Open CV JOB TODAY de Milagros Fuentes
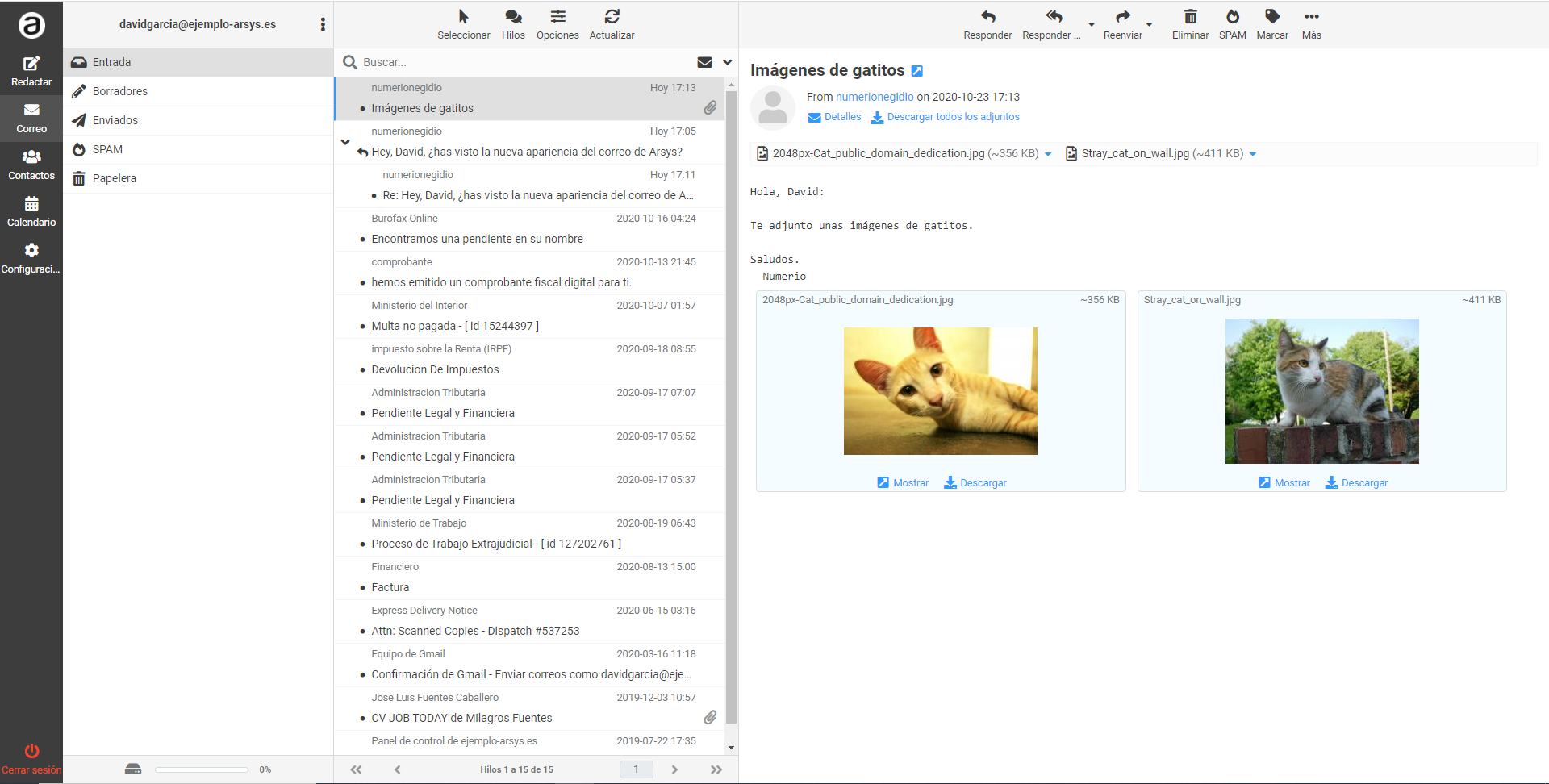 coord(529,708)
